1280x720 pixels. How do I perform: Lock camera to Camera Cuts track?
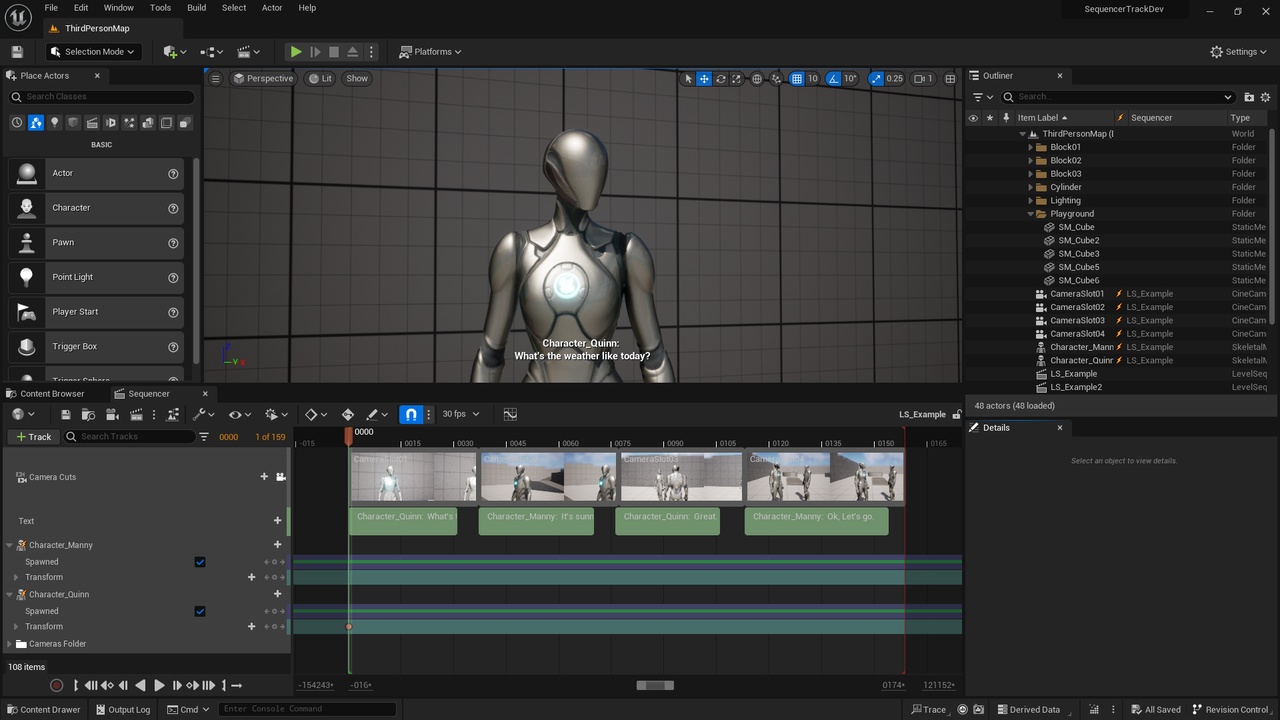point(281,477)
